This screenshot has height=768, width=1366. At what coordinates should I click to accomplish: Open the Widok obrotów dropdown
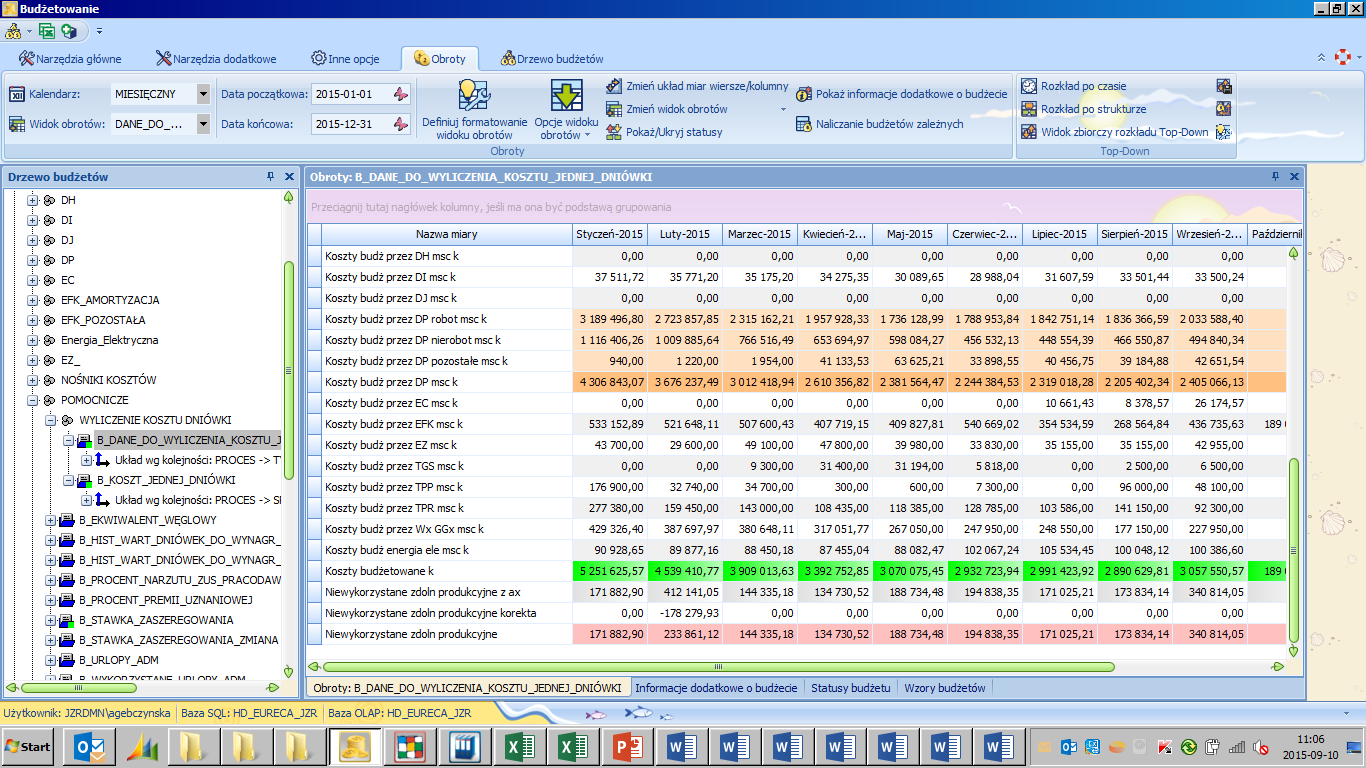(x=204, y=124)
